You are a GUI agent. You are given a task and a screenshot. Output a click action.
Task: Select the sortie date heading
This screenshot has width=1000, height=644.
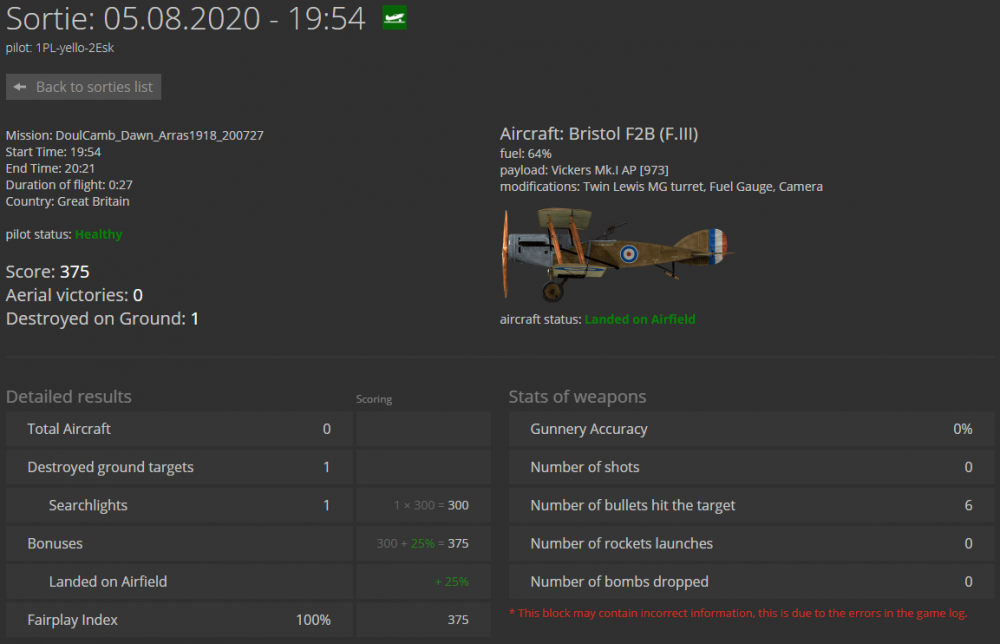point(186,18)
